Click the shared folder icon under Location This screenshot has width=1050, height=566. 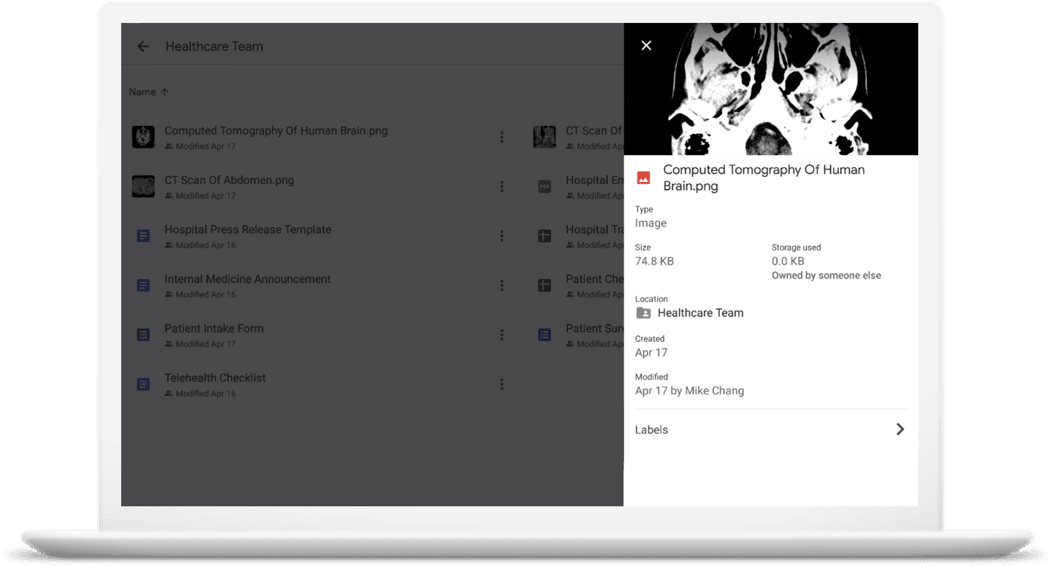tap(643, 313)
